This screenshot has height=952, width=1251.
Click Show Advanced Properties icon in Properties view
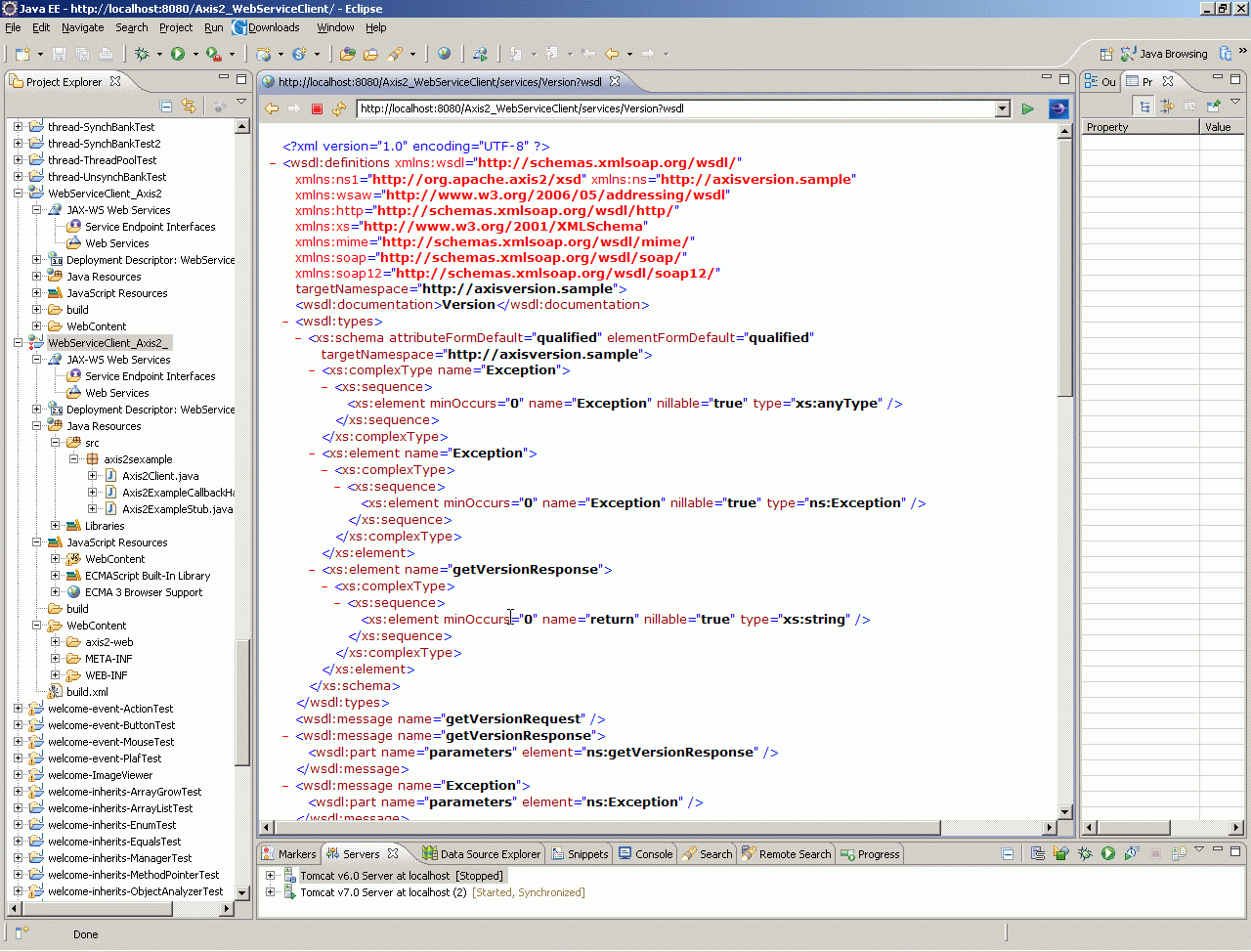[x=1167, y=106]
